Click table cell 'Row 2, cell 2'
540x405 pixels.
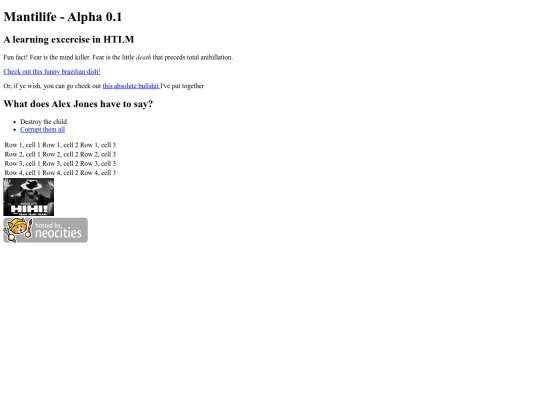[x=60, y=154]
